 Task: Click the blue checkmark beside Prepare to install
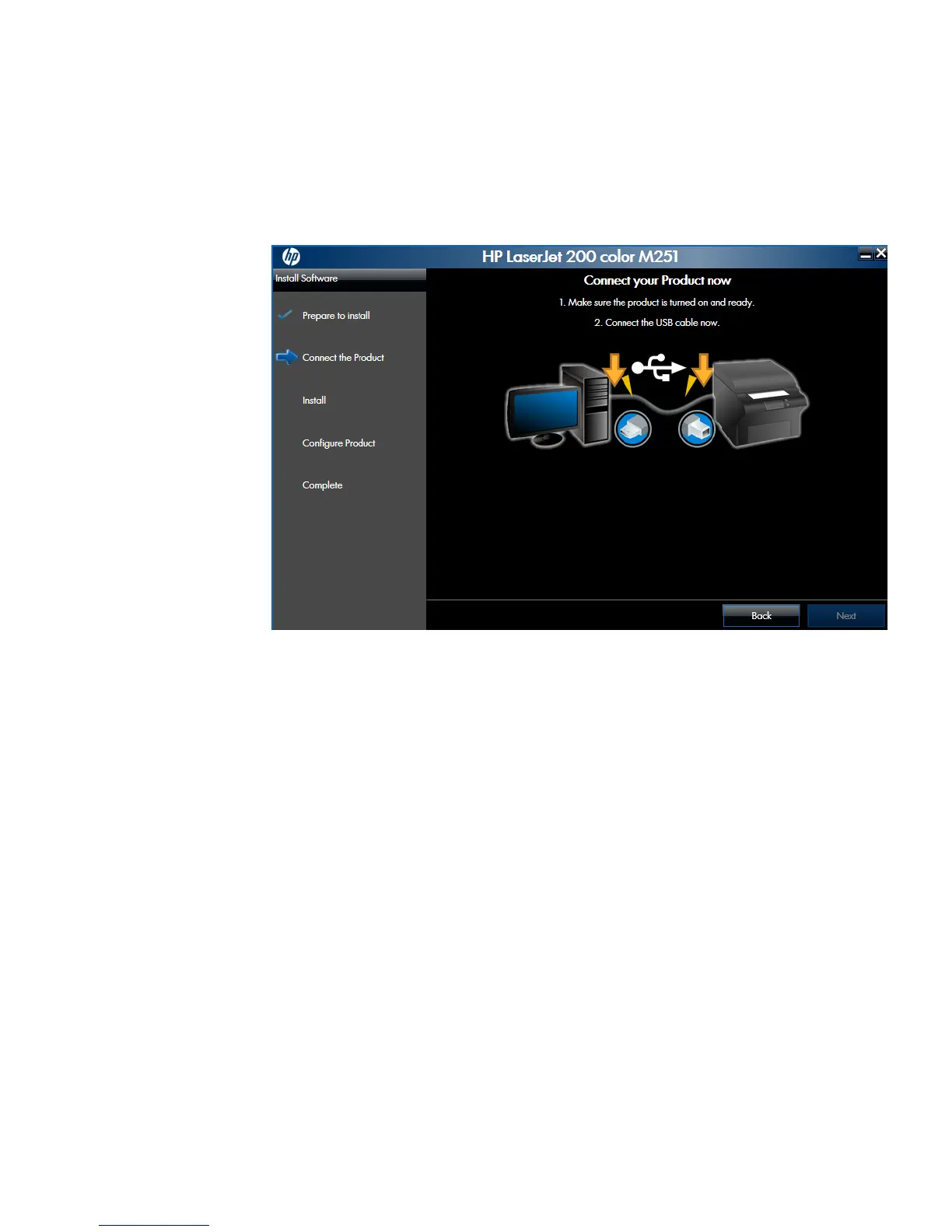click(x=285, y=315)
